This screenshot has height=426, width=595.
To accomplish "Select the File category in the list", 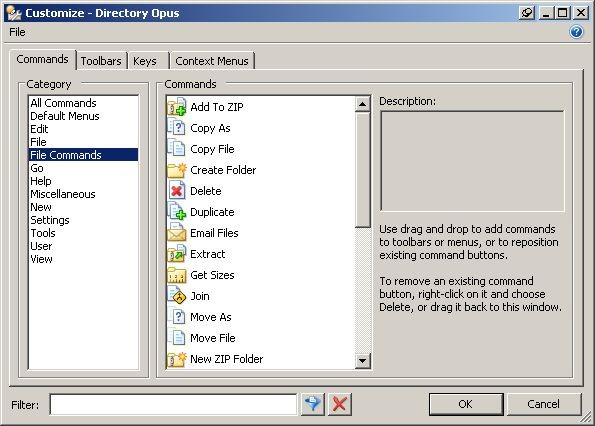I will click(x=38, y=142).
